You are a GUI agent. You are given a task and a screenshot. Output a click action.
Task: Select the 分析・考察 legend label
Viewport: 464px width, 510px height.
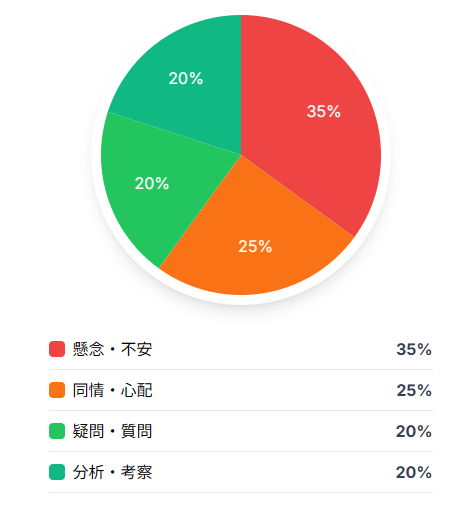(112, 472)
